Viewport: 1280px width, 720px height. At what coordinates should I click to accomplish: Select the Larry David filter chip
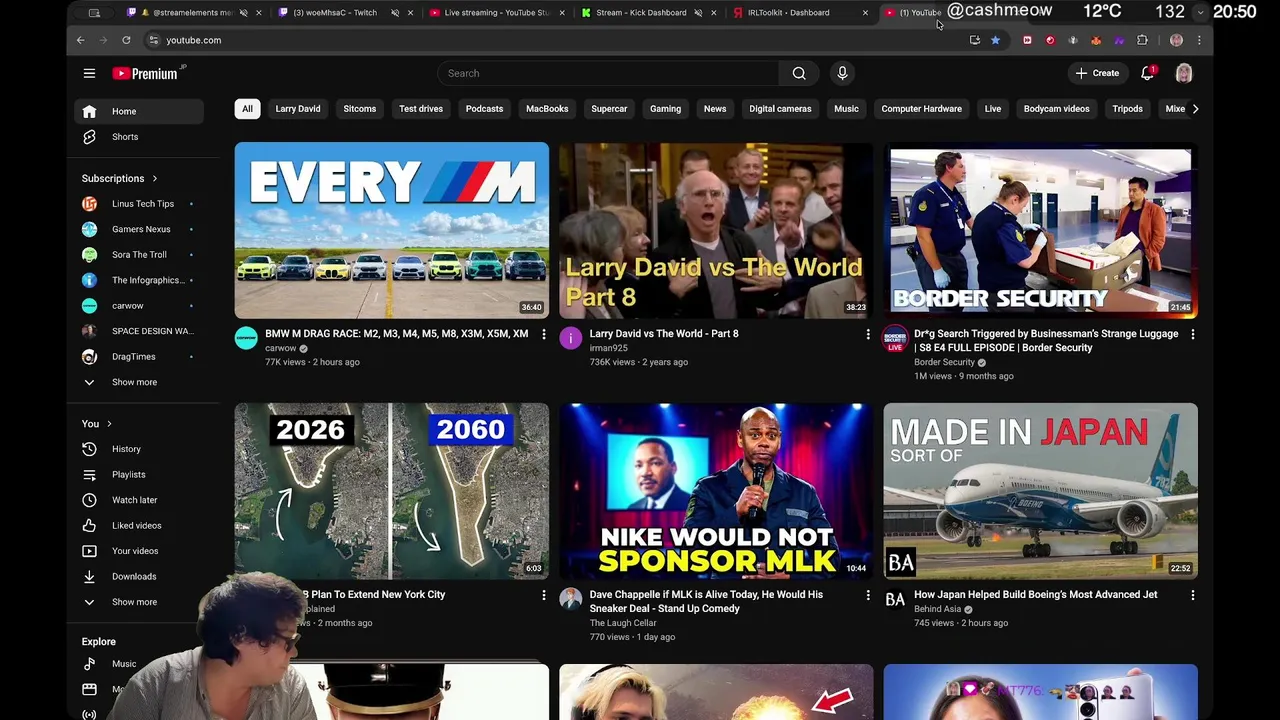[298, 109]
